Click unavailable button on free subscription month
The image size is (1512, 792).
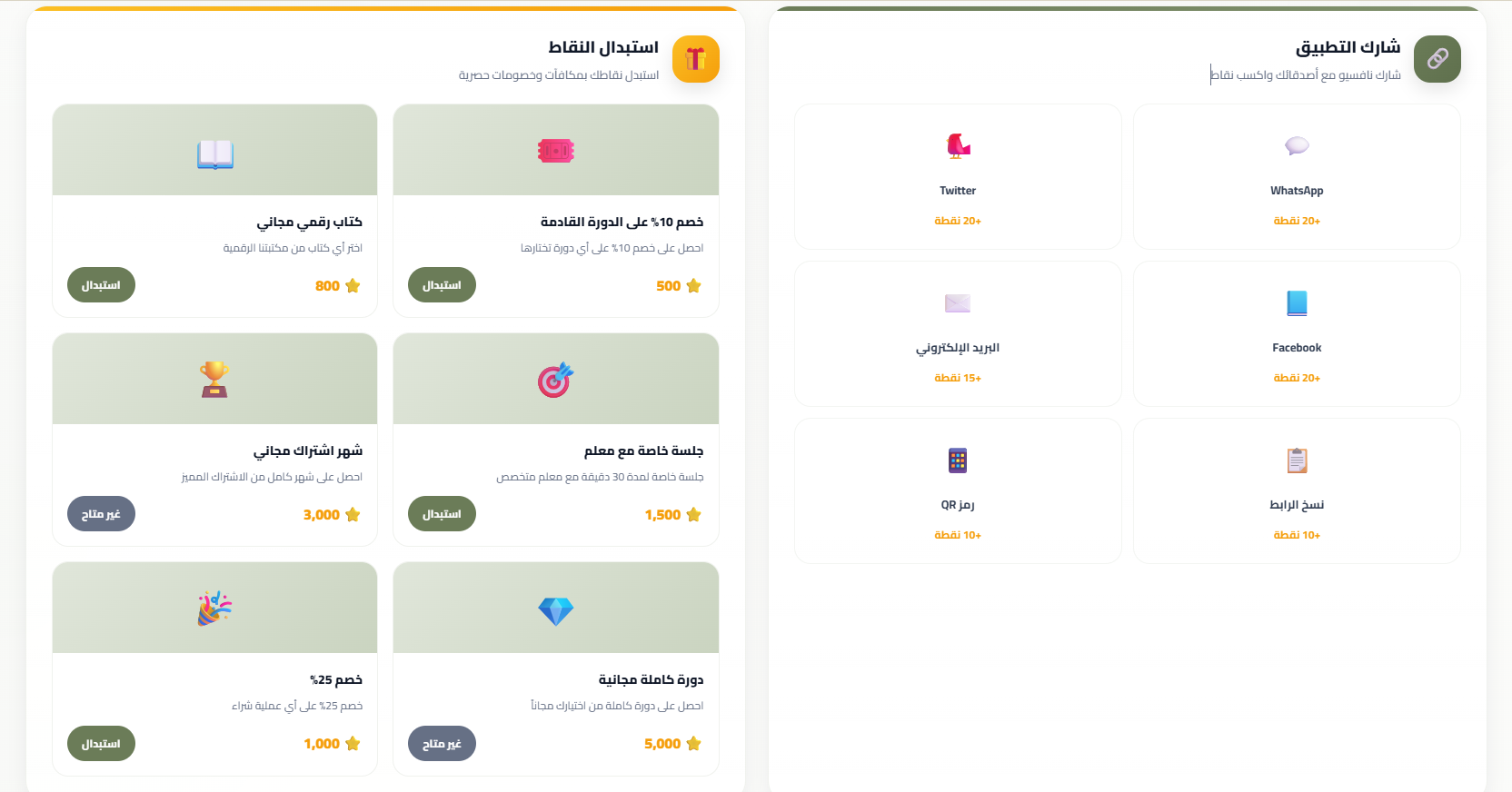pos(101,514)
